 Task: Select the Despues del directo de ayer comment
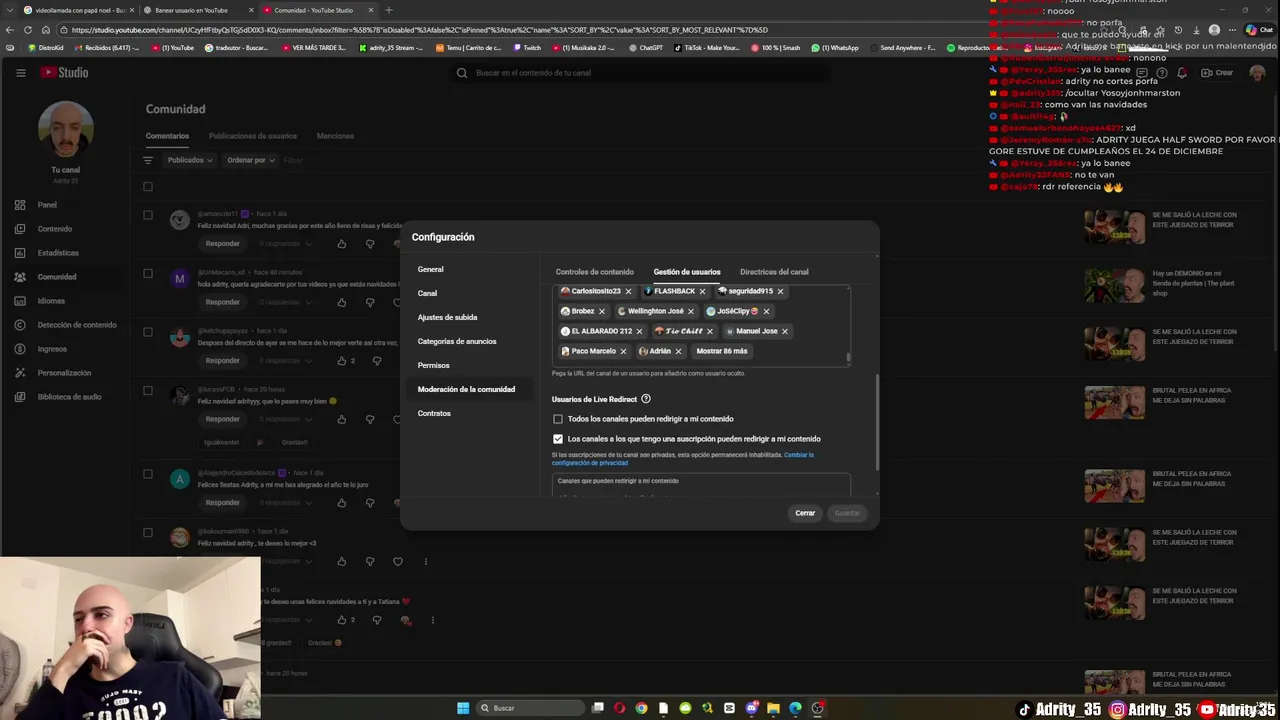tap(148, 331)
